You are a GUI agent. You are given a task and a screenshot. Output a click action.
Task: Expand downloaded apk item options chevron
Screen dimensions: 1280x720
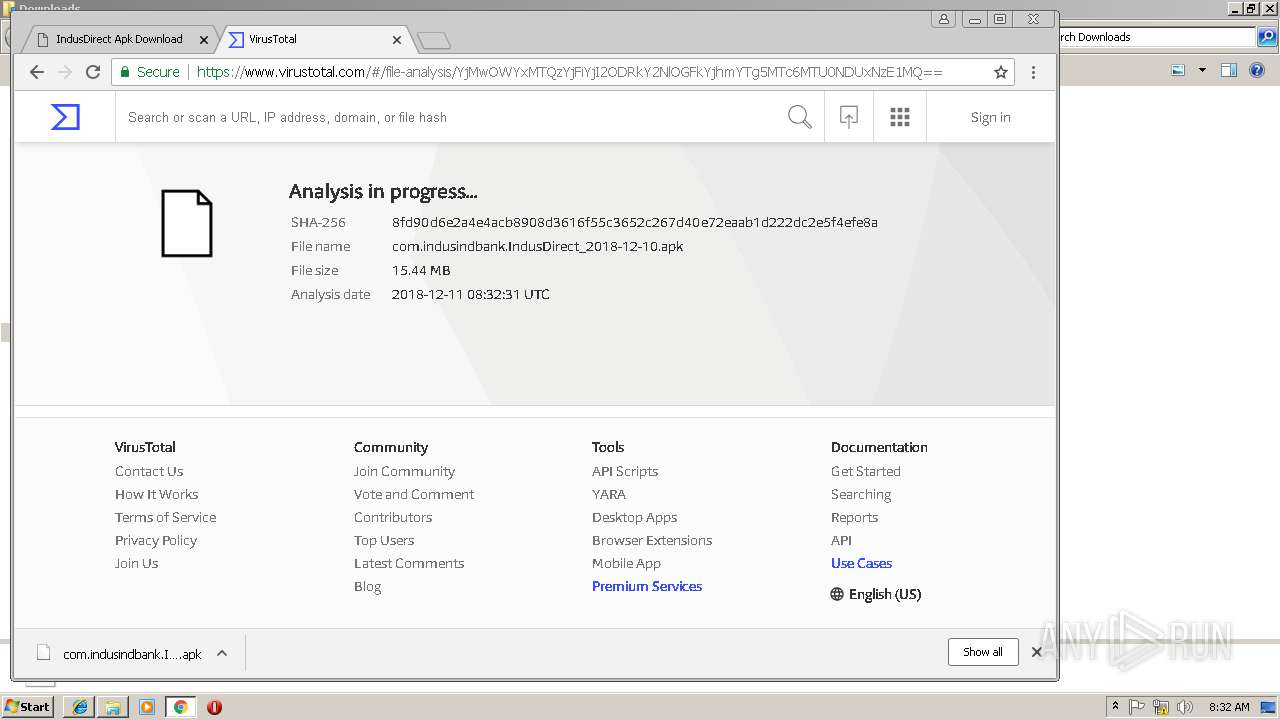pos(222,653)
